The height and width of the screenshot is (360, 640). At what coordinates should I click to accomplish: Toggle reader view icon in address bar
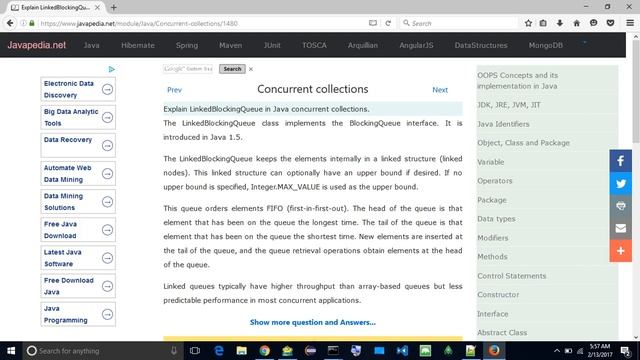click(x=373, y=23)
